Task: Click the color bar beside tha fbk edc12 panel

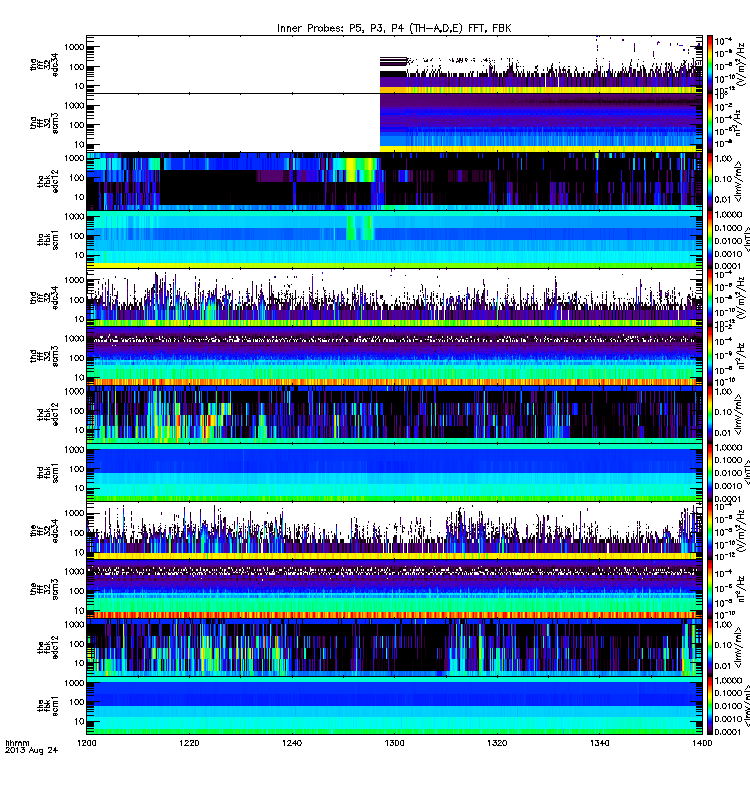Action: (710, 181)
